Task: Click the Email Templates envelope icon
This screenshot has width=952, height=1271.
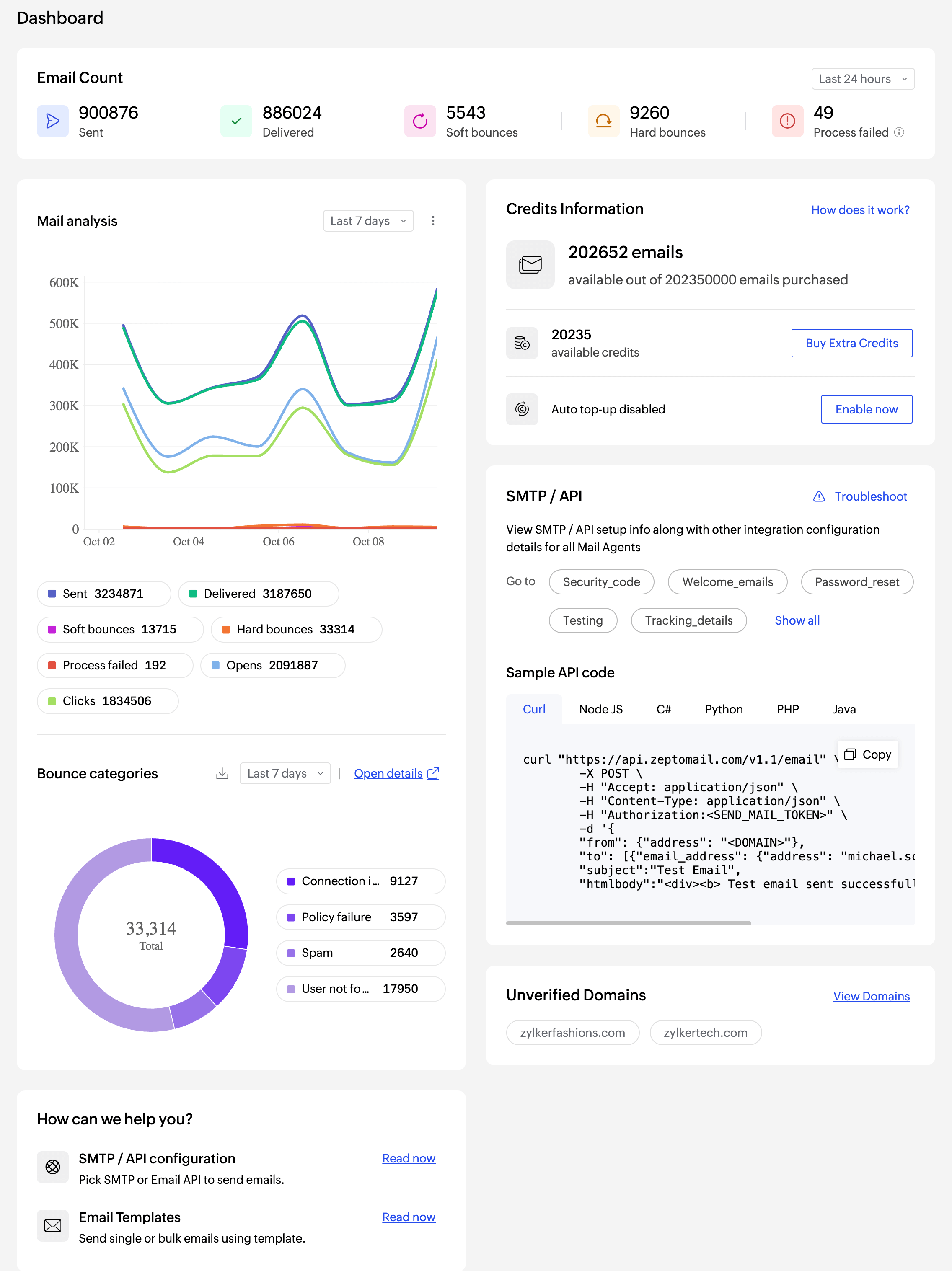Action: coord(52,1226)
